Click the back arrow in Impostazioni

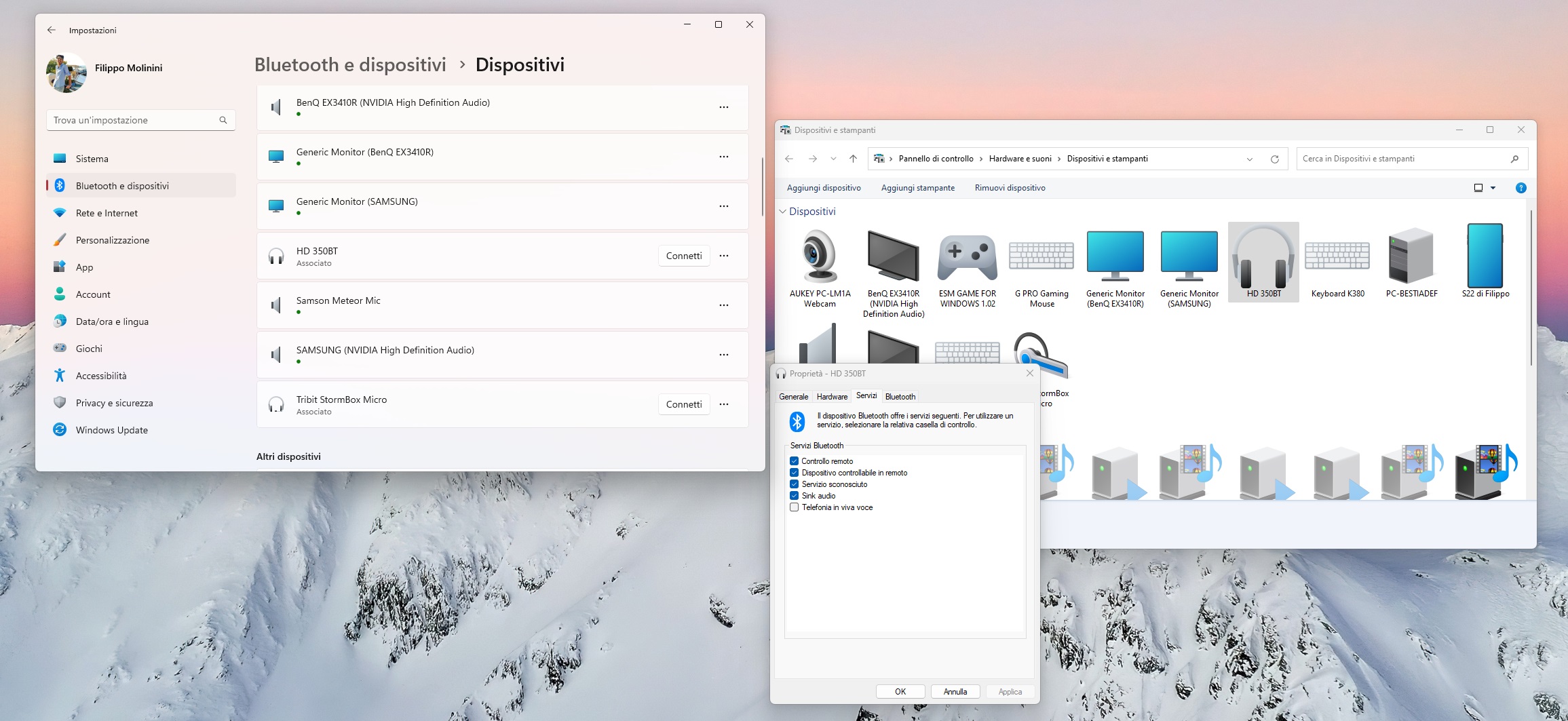tap(52, 30)
